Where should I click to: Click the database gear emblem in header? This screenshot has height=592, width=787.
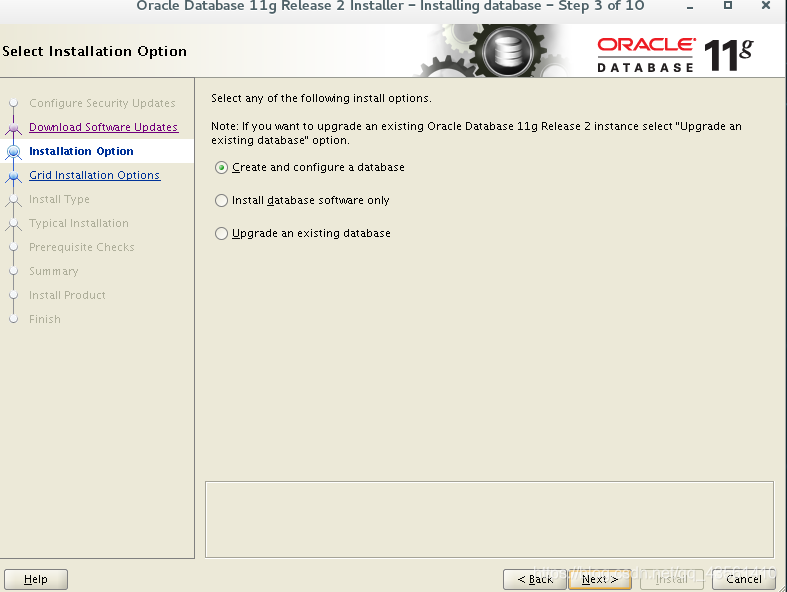point(506,51)
